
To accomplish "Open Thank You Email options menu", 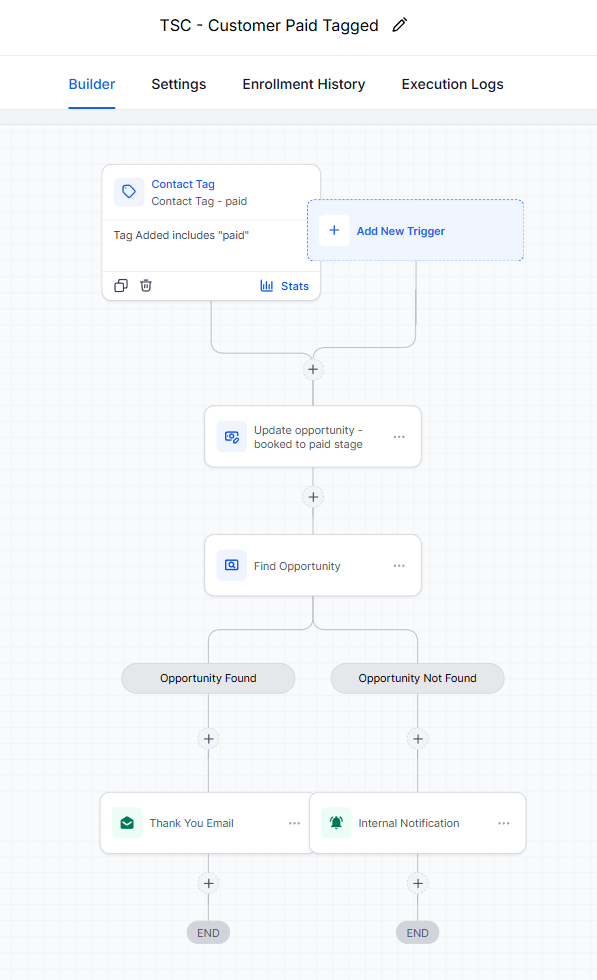I will 294,823.
